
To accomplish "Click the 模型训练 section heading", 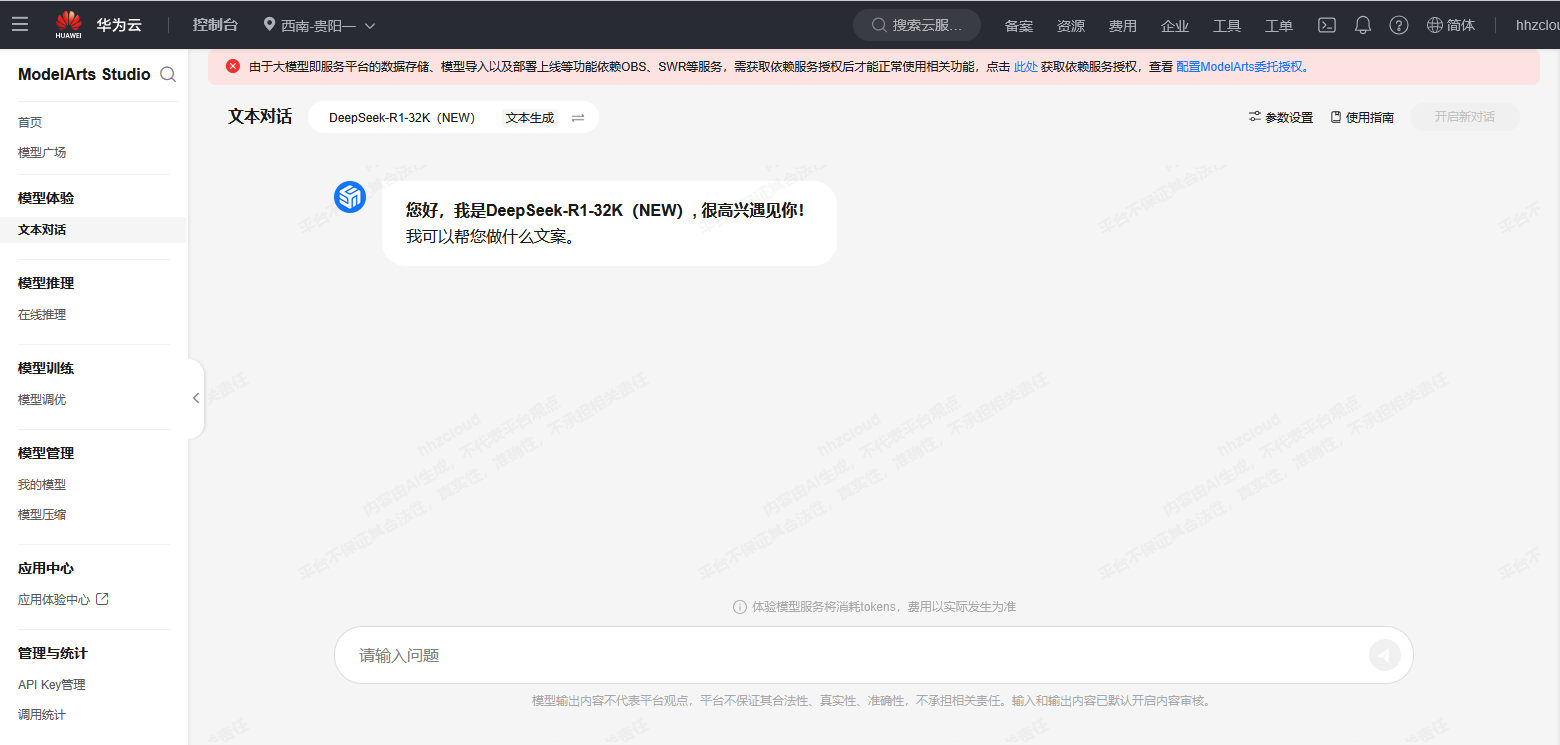I will tap(46, 368).
